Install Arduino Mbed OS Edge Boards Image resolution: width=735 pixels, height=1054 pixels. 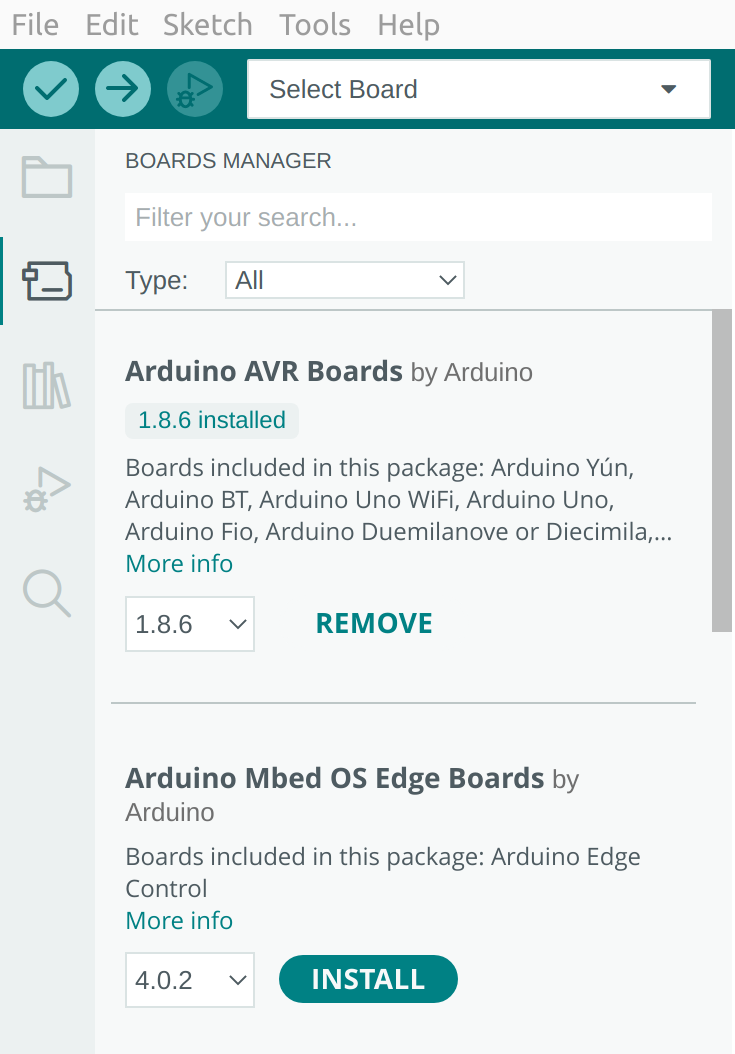point(368,979)
